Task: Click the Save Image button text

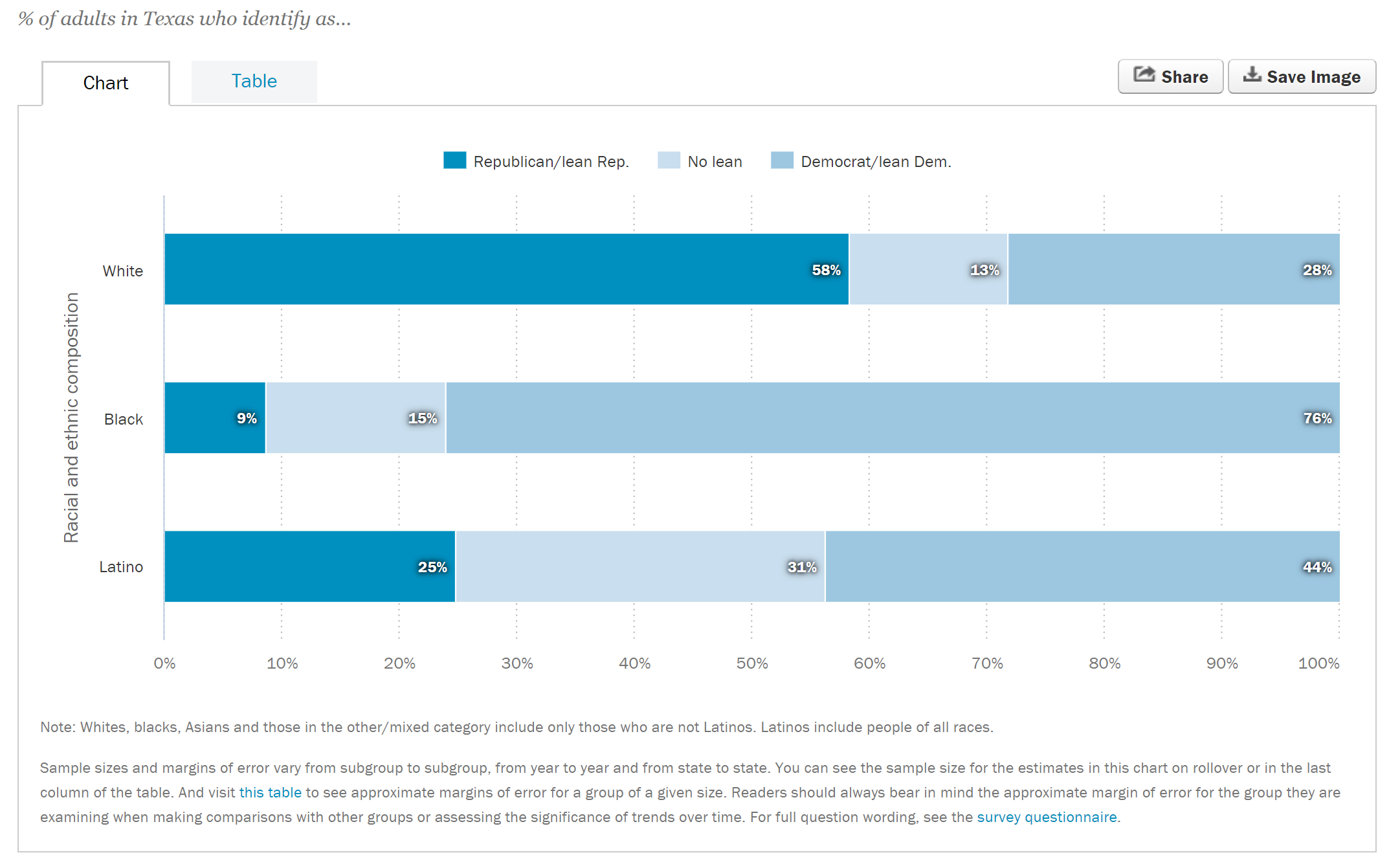Action: click(1313, 77)
